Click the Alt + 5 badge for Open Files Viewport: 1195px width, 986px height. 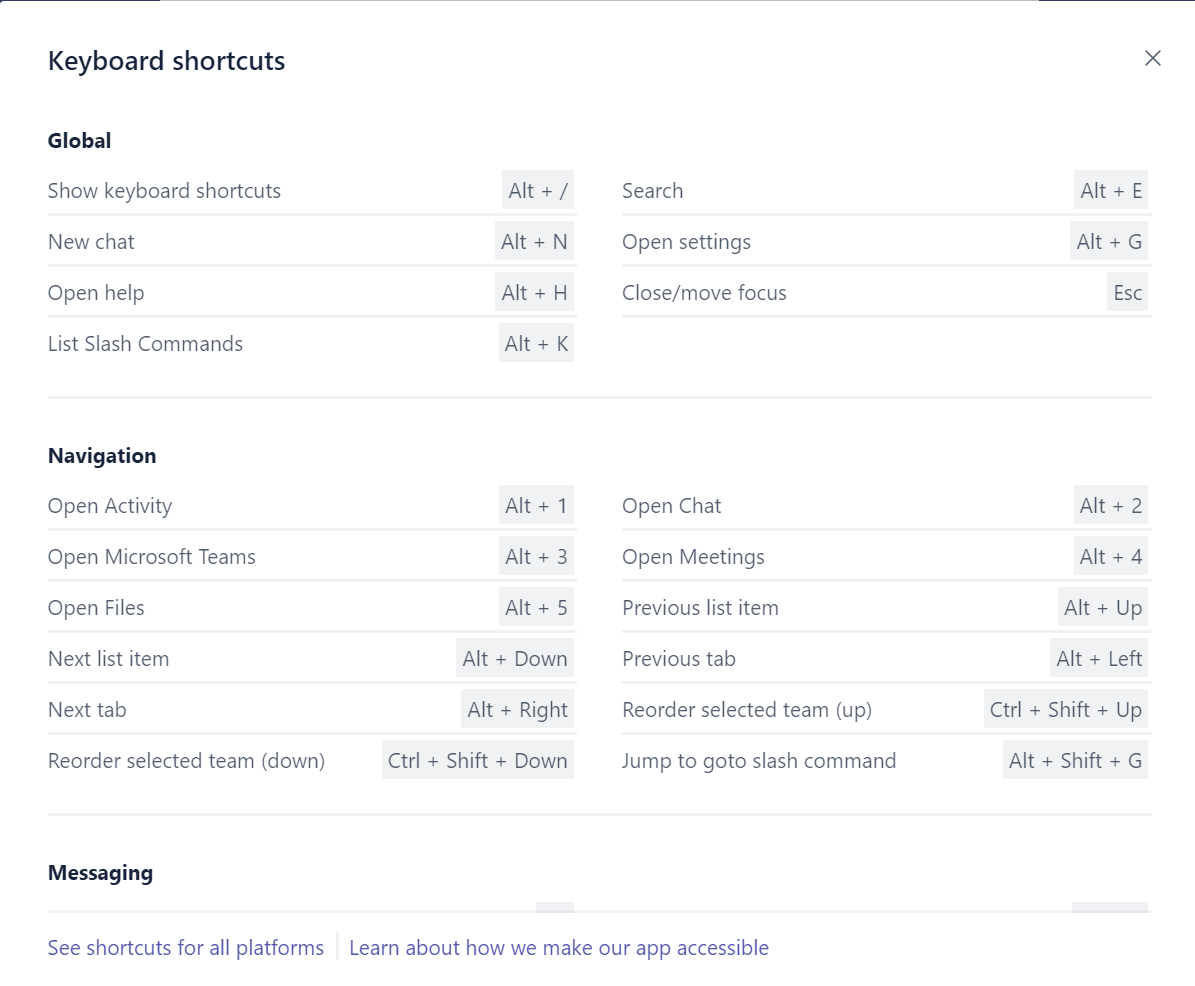point(536,607)
